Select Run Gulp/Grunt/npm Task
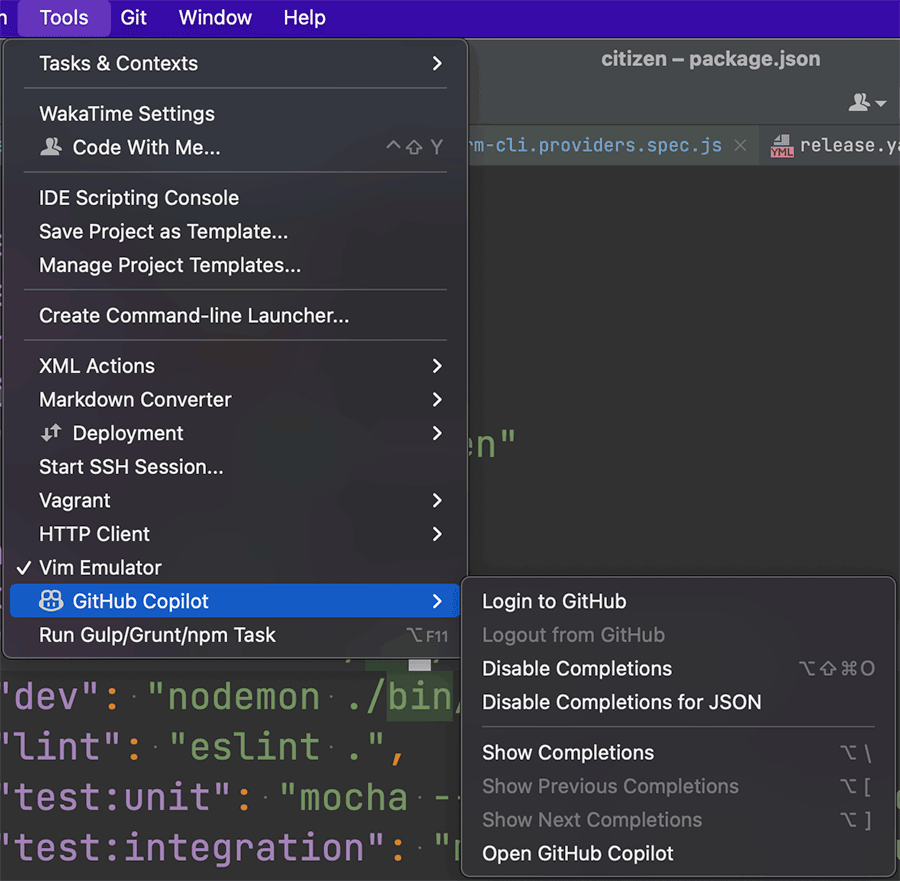The width and height of the screenshot is (900, 881). point(235,635)
